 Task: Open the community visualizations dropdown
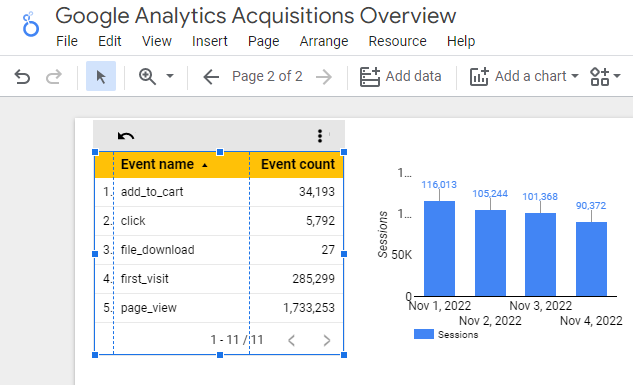pyautogui.click(x=605, y=76)
